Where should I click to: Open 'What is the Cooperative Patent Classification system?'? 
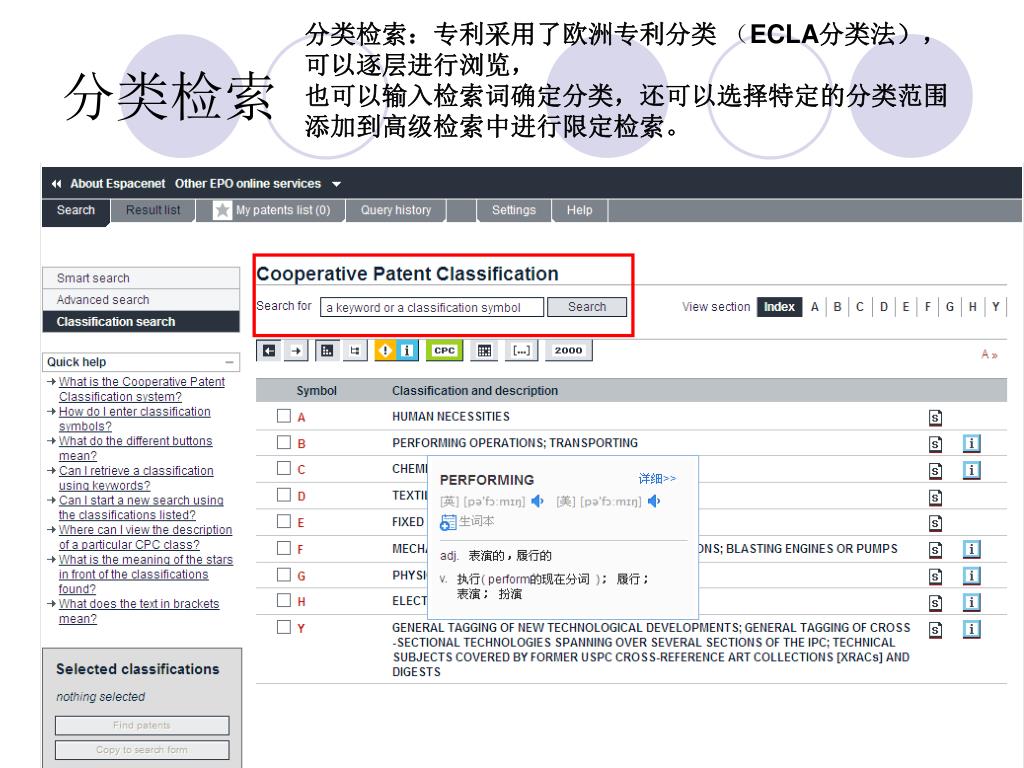click(141, 389)
